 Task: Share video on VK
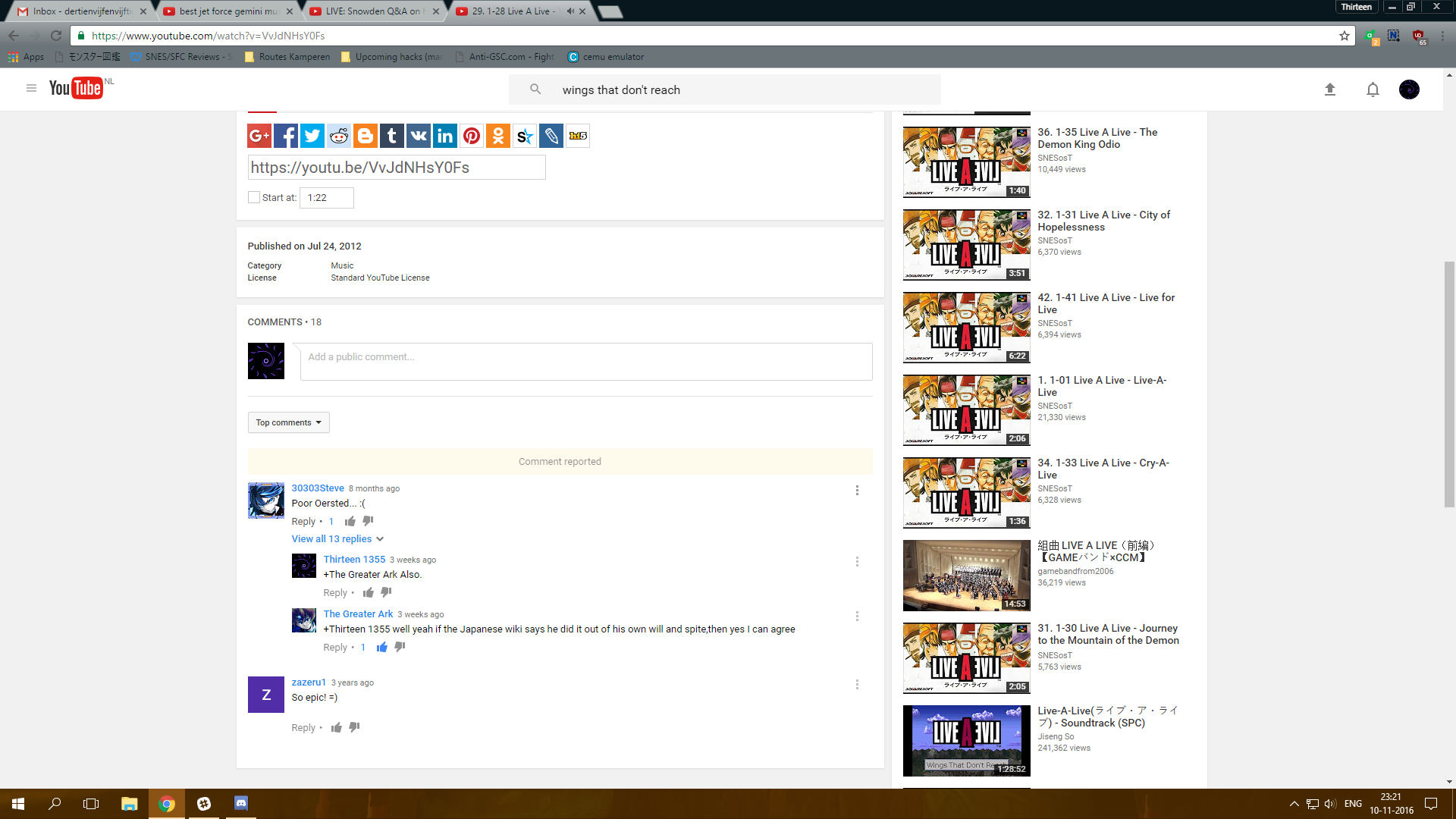coord(419,136)
